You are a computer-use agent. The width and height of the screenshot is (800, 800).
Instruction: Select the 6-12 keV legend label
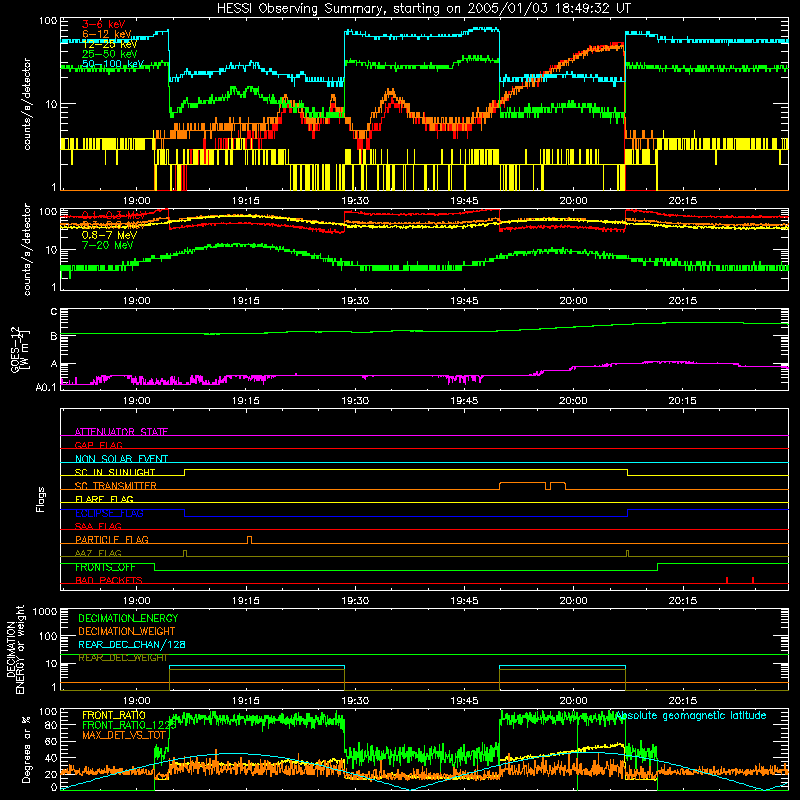pyautogui.click(x=106, y=34)
